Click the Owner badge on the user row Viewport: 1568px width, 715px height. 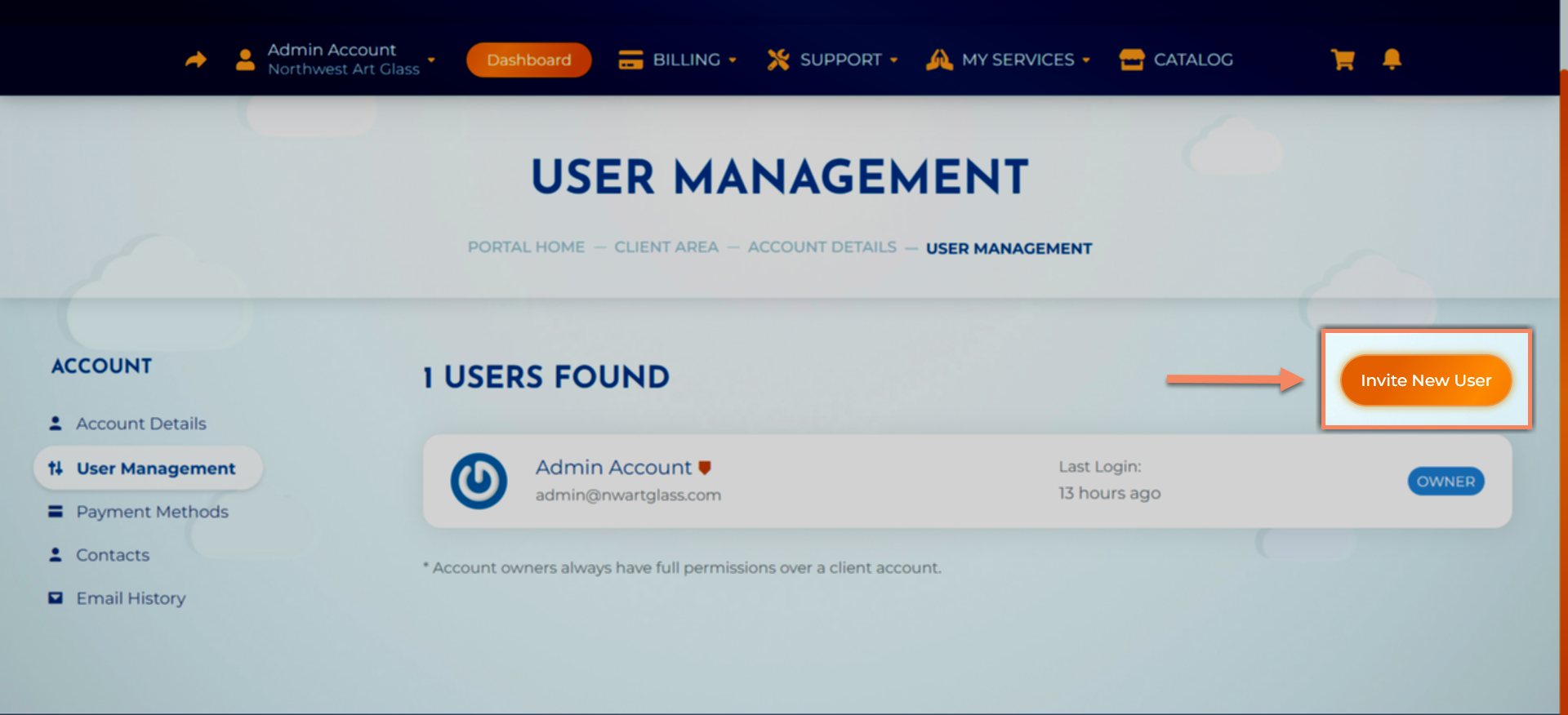[1445, 482]
